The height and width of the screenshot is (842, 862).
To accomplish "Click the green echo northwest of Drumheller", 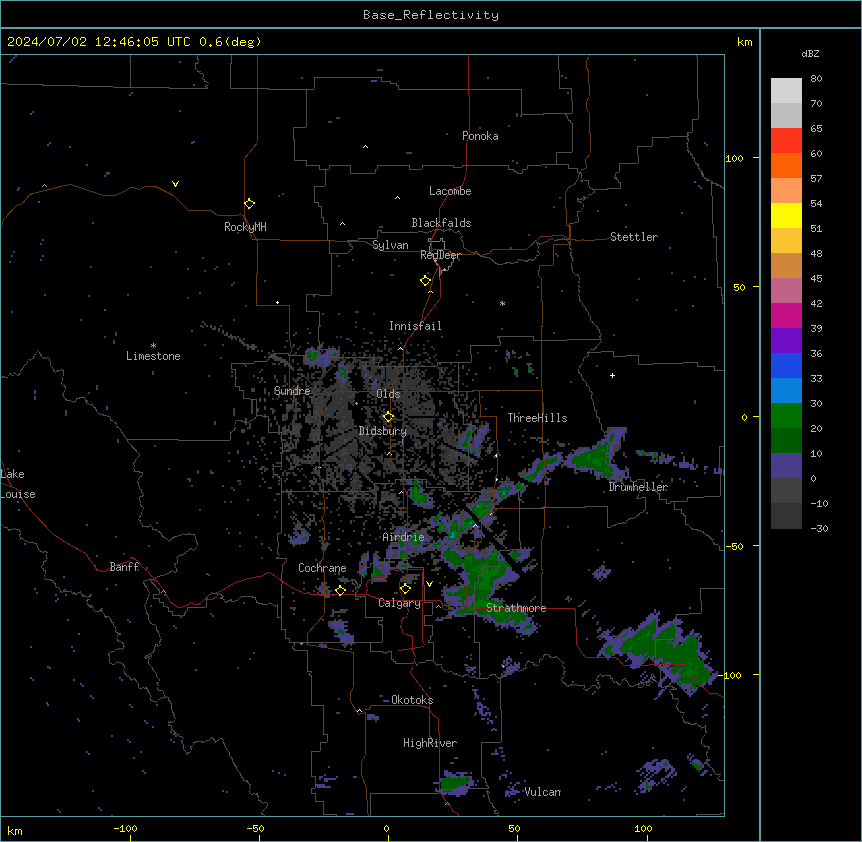I will [594, 457].
